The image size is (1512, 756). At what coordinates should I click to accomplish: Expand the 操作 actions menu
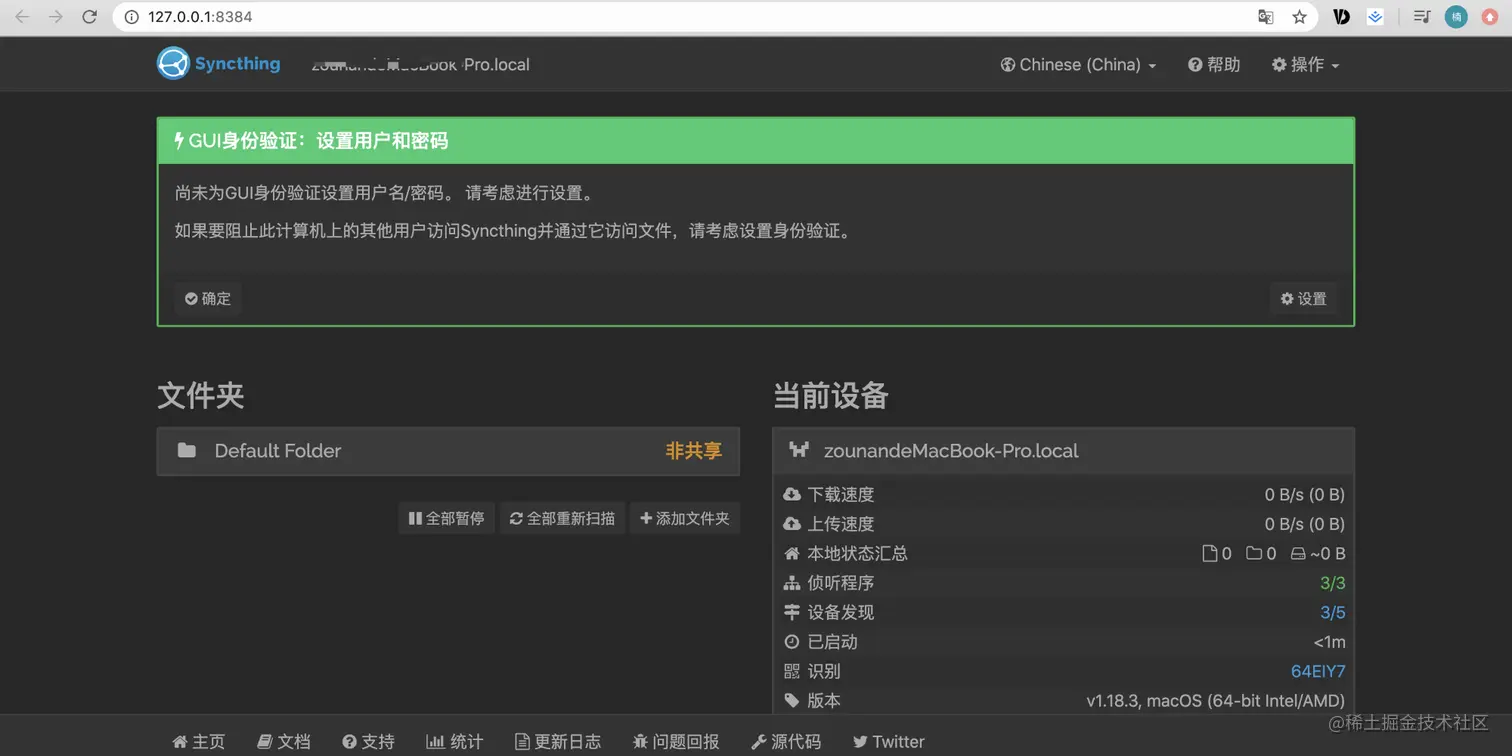click(1305, 64)
